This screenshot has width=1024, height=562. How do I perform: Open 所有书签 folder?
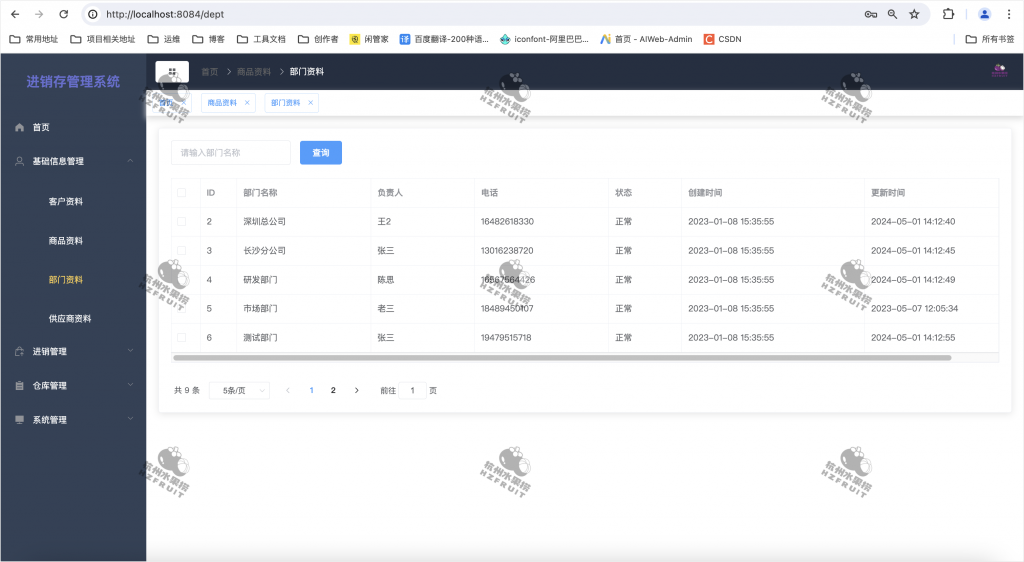990,39
